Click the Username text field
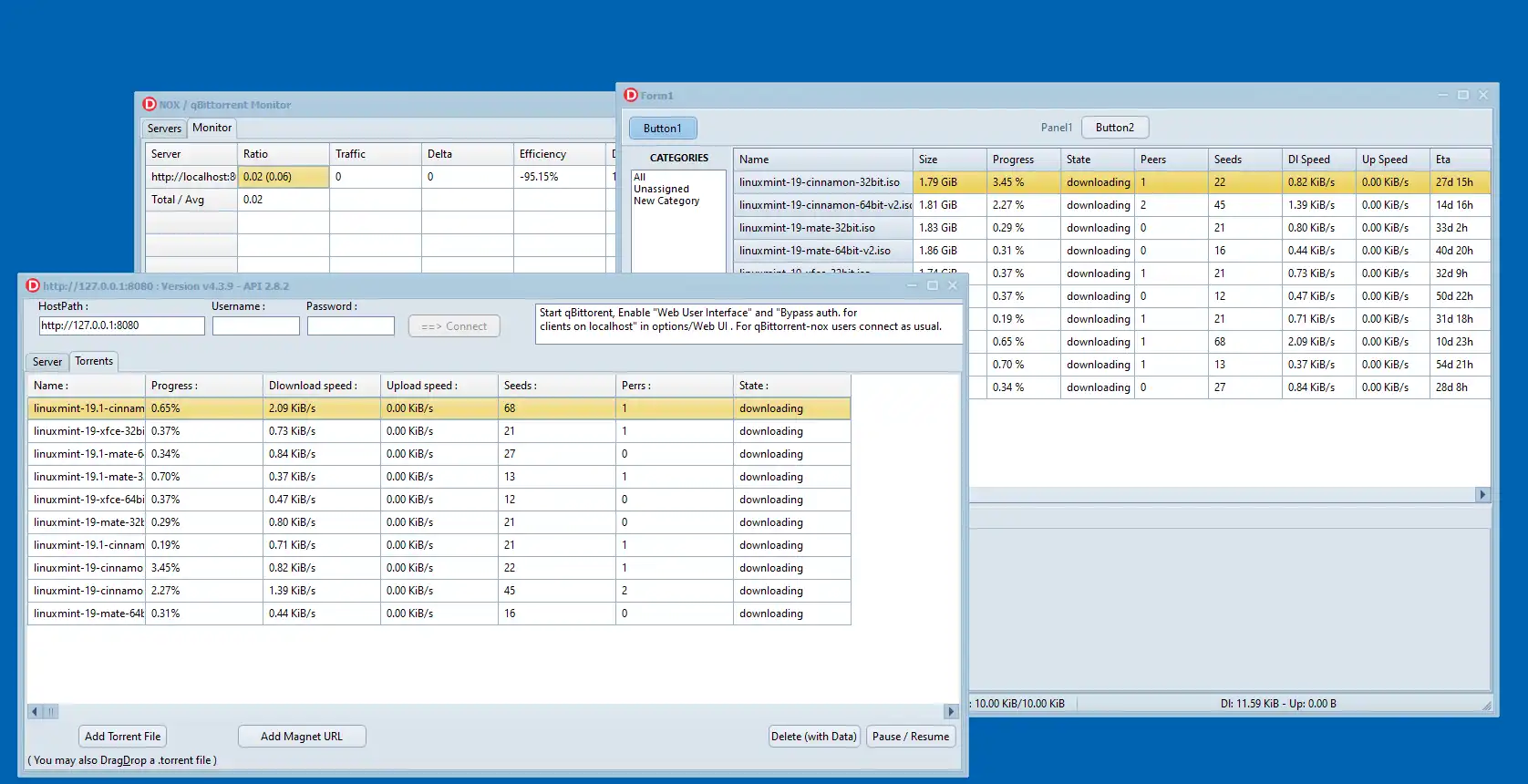The image size is (1528, 784). click(x=255, y=325)
